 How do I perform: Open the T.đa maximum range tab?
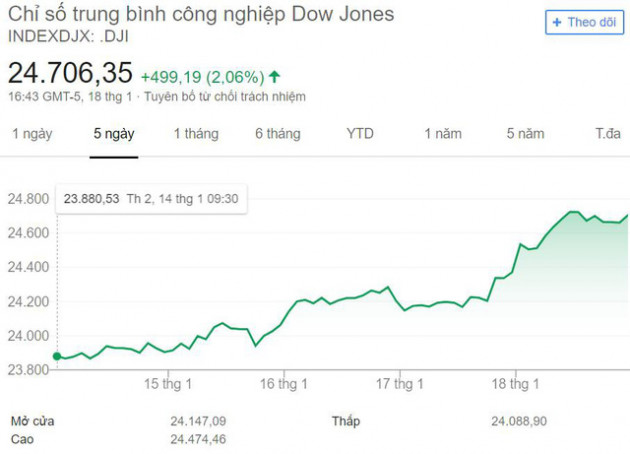coord(608,133)
